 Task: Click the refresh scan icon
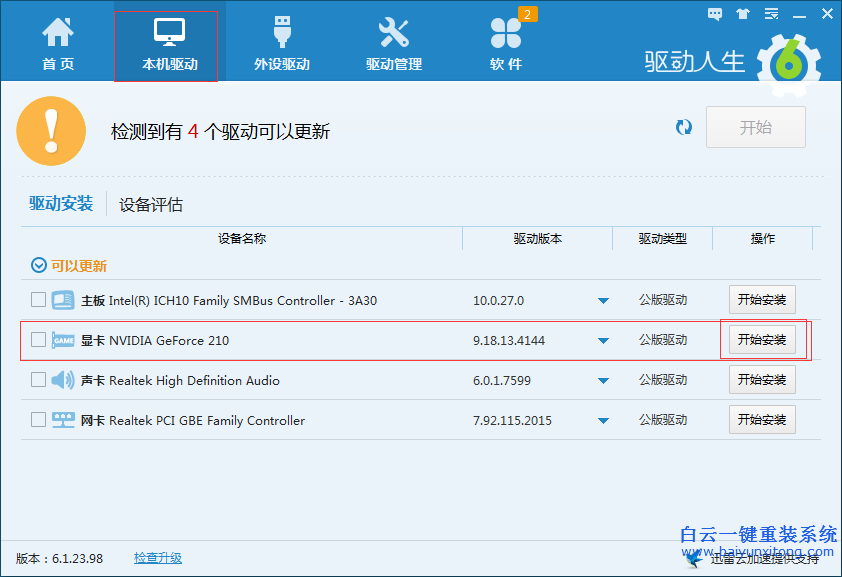pos(684,127)
